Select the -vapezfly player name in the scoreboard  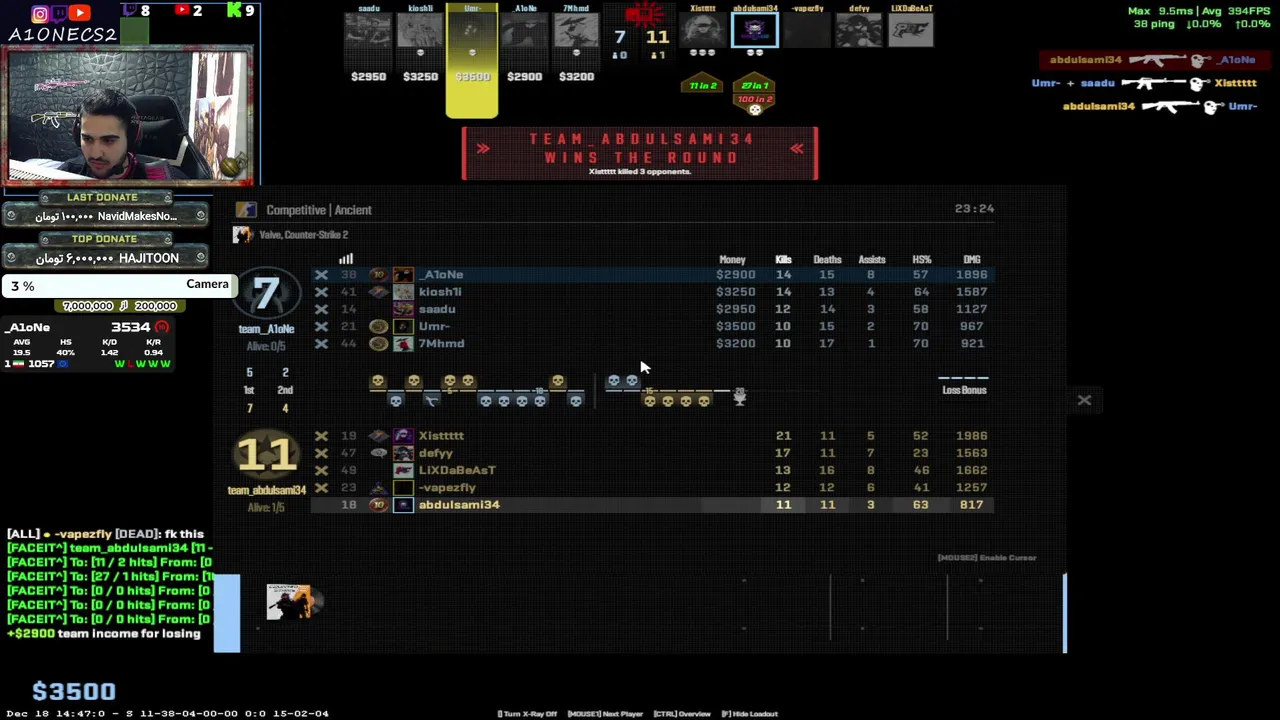pyautogui.click(x=447, y=488)
